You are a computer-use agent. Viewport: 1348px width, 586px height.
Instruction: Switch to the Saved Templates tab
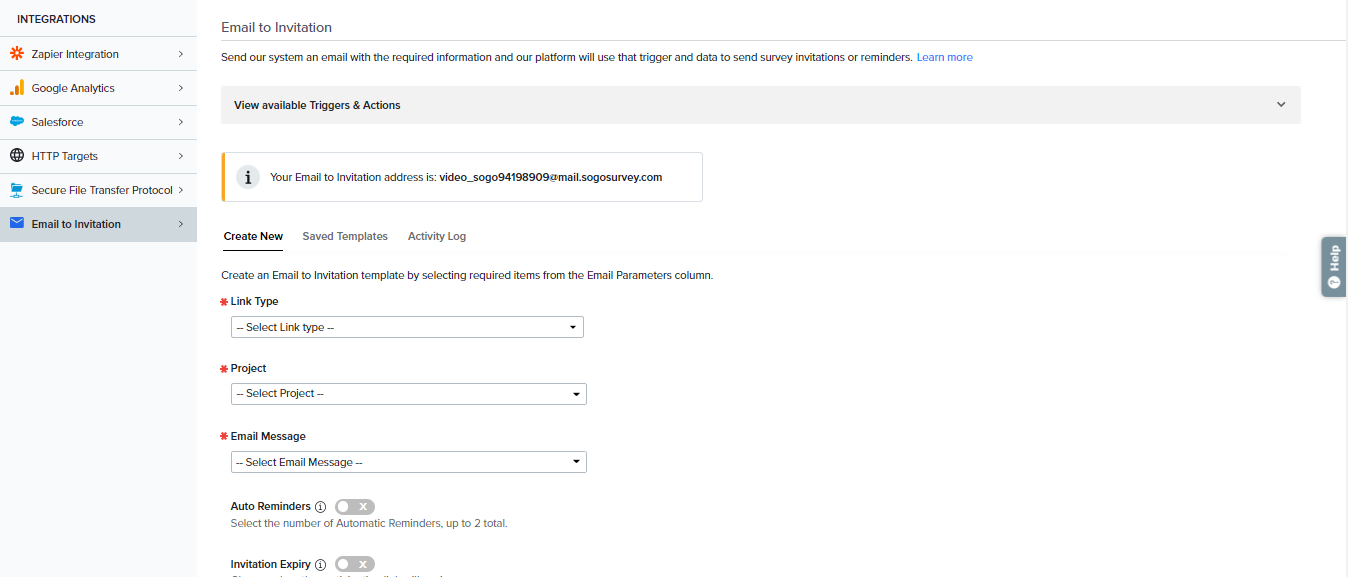(x=345, y=237)
